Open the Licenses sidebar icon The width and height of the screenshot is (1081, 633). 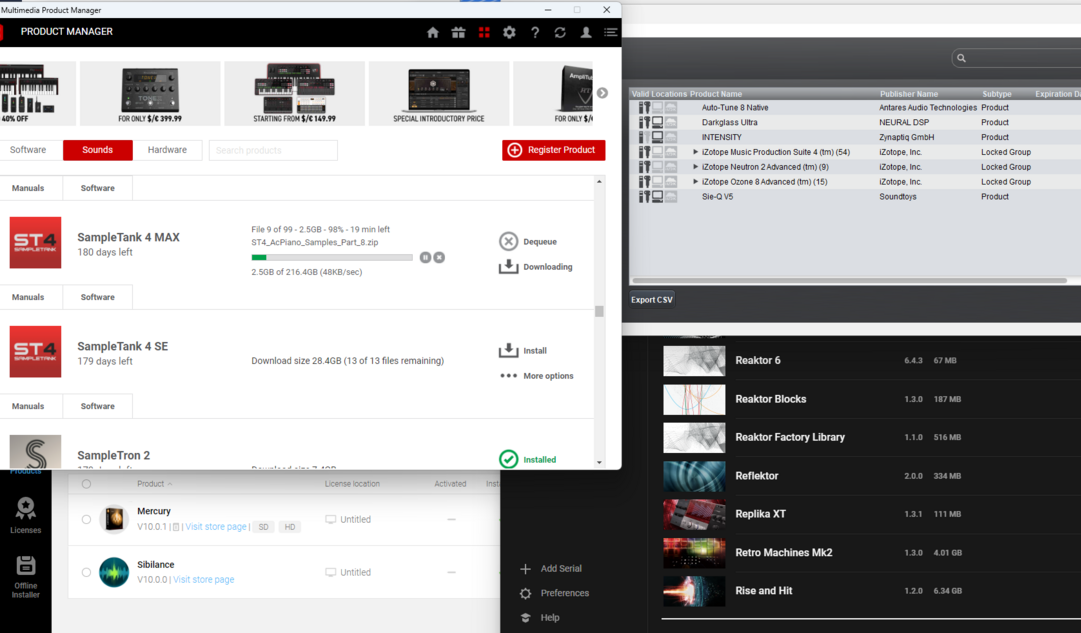[26, 515]
